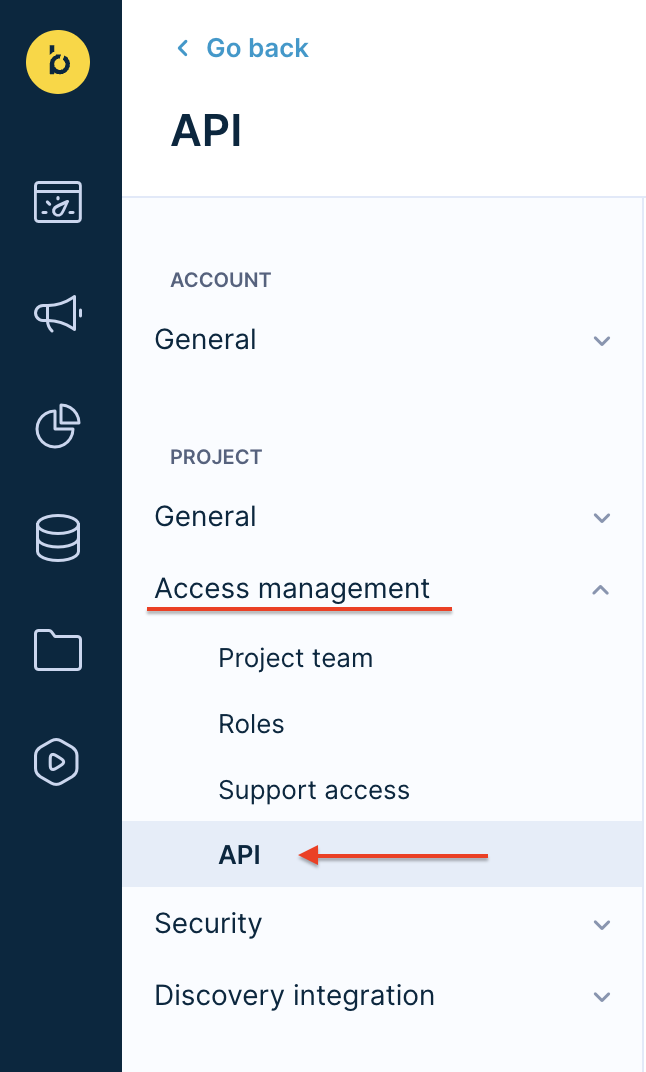646x1072 pixels.
Task: Expand the Discovery integration chevron
Action: (x=602, y=997)
